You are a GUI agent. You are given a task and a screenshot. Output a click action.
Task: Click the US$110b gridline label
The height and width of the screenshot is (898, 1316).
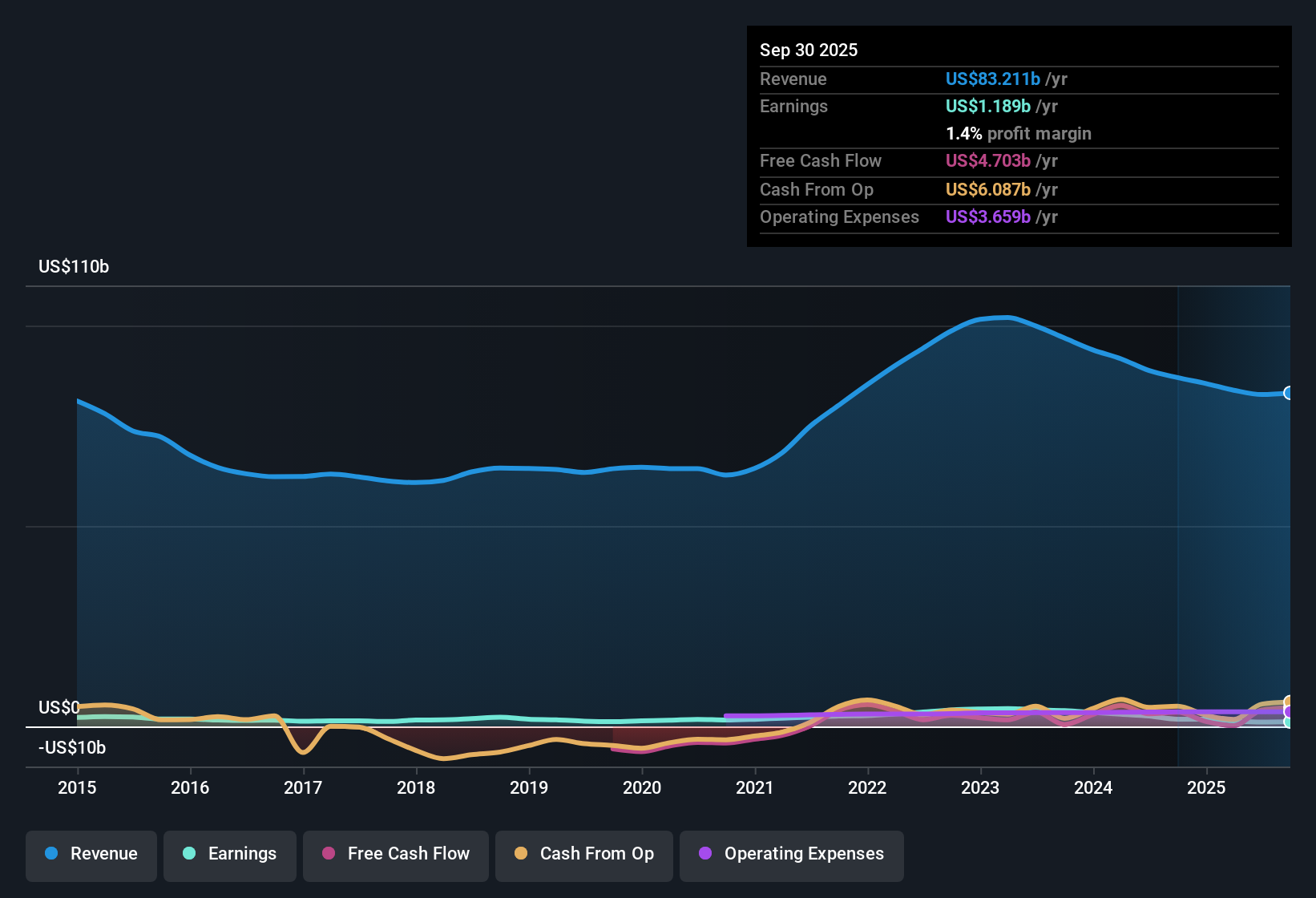tap(74, 266)
